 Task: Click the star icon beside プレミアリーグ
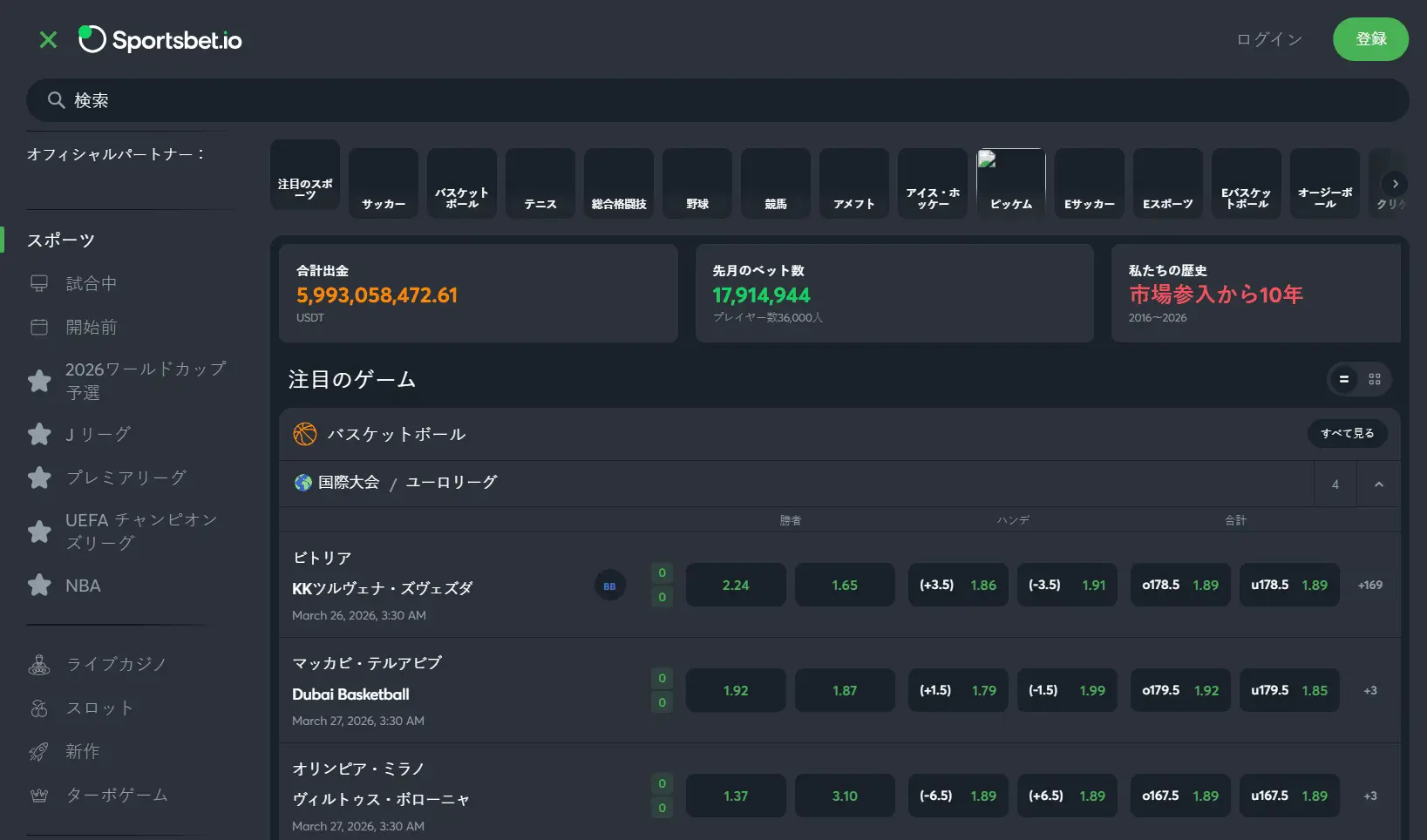pos(39,478)
